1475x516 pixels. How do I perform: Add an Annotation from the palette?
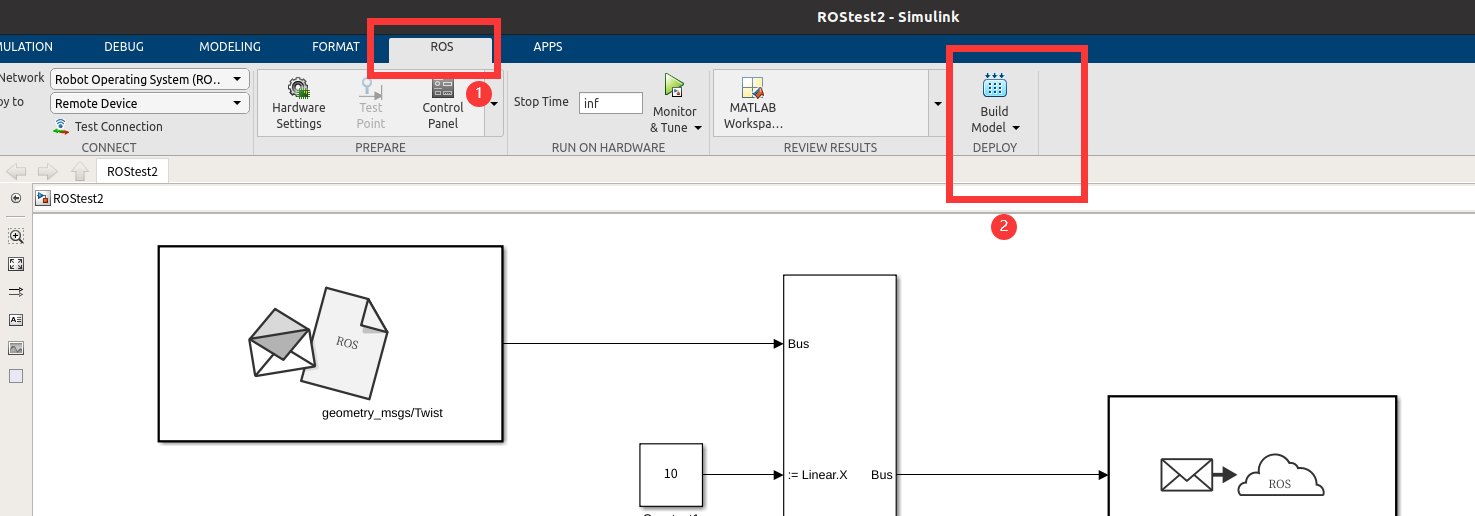click(x=15, y=320)
